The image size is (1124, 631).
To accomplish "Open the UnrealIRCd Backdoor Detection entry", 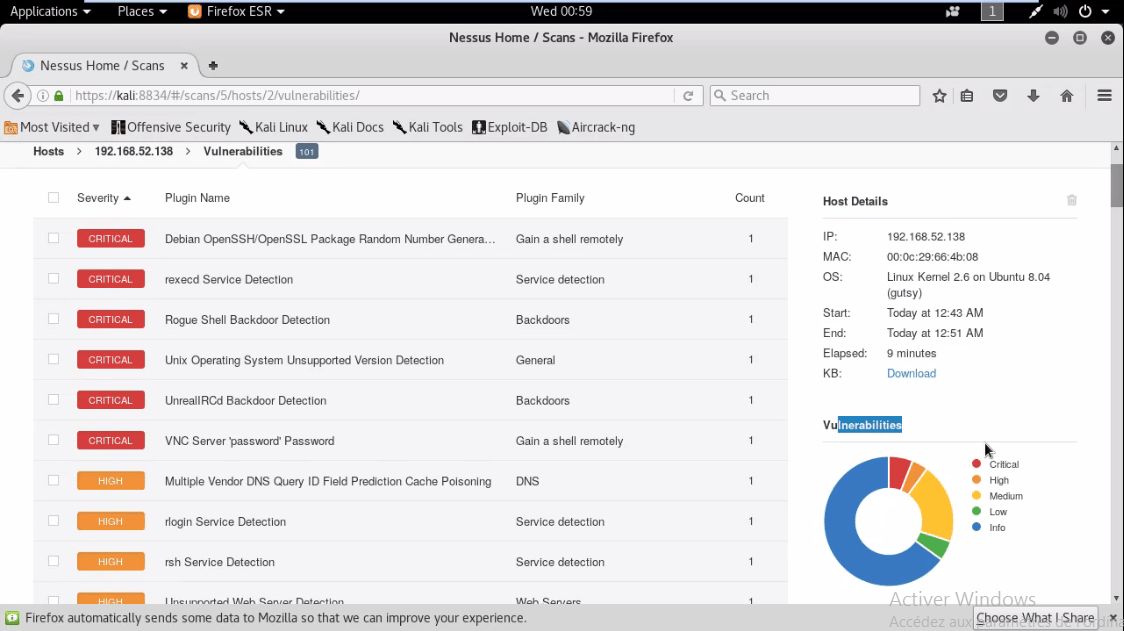I will [x=245, y=400].
